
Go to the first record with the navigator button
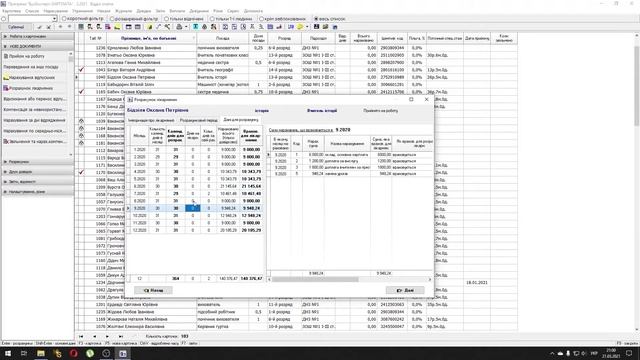point(81,336)
